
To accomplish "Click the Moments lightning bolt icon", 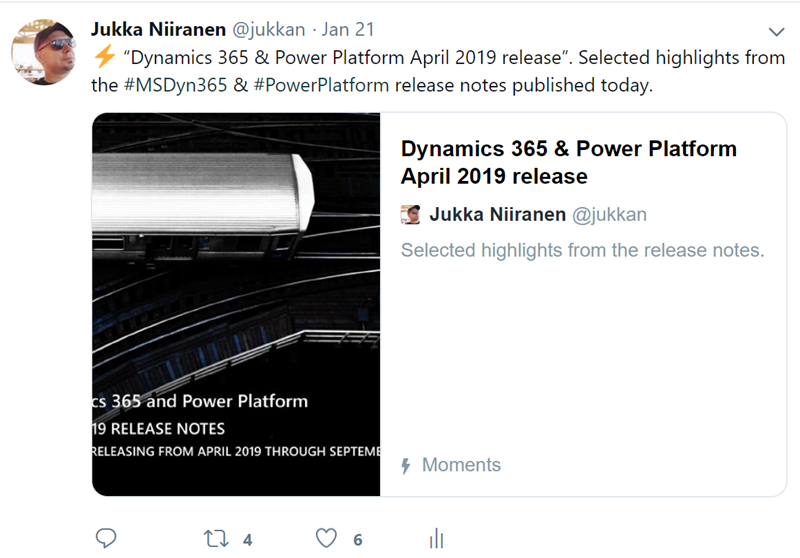I will tap(406, 465).
